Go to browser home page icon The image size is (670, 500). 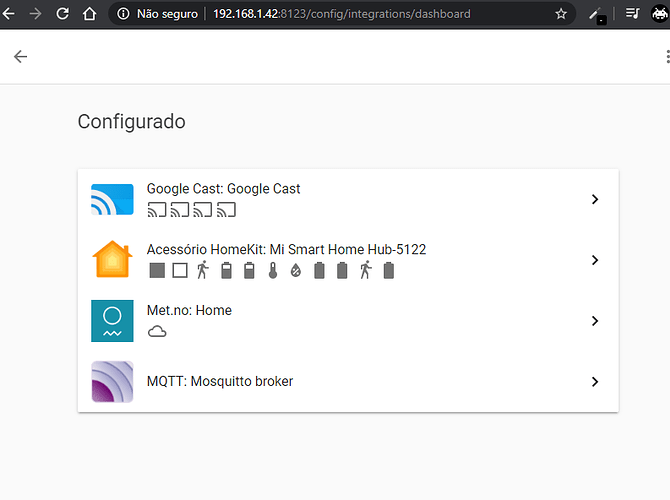pos(89,14)
